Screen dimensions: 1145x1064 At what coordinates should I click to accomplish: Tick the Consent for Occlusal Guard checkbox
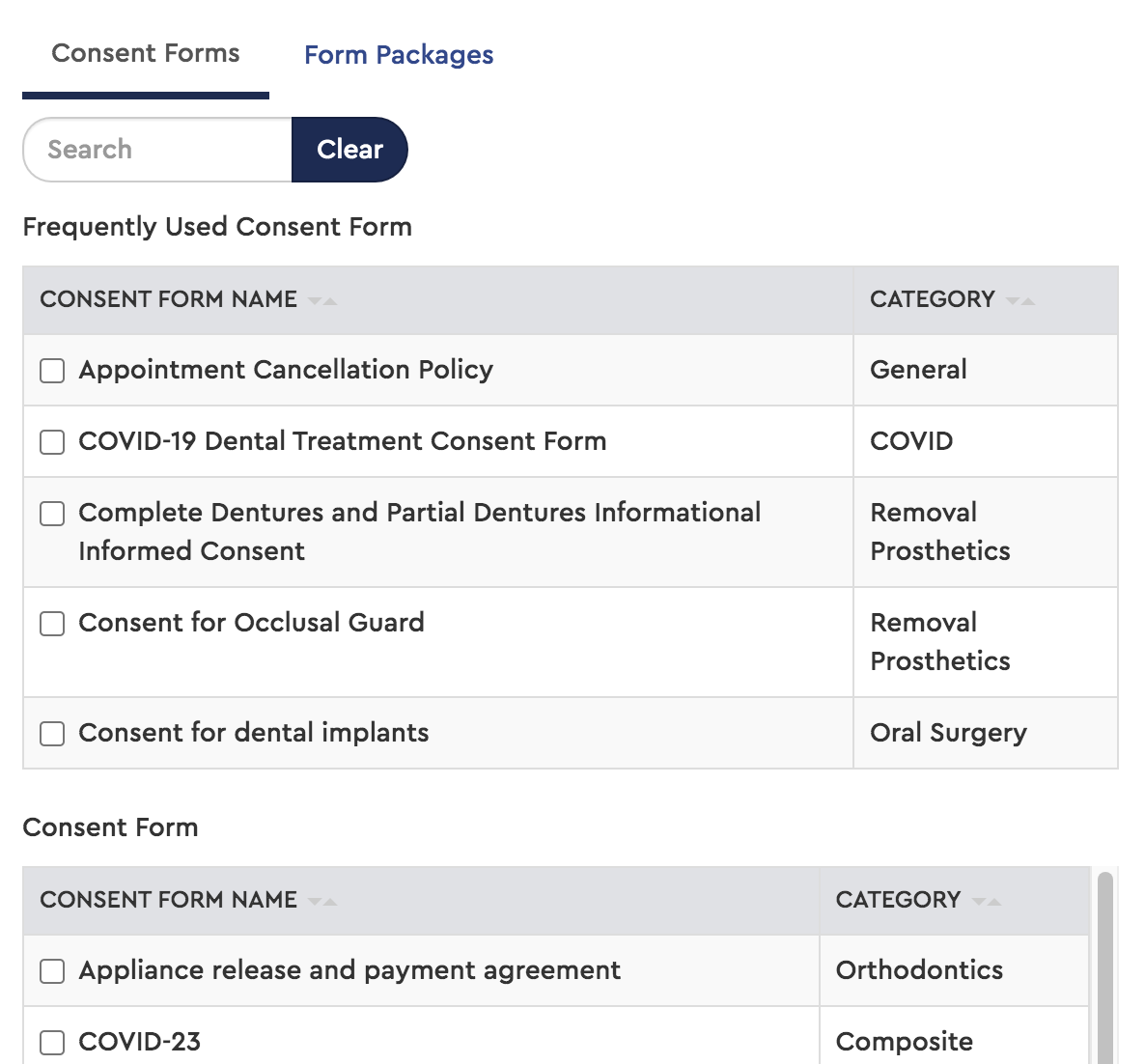52,624
